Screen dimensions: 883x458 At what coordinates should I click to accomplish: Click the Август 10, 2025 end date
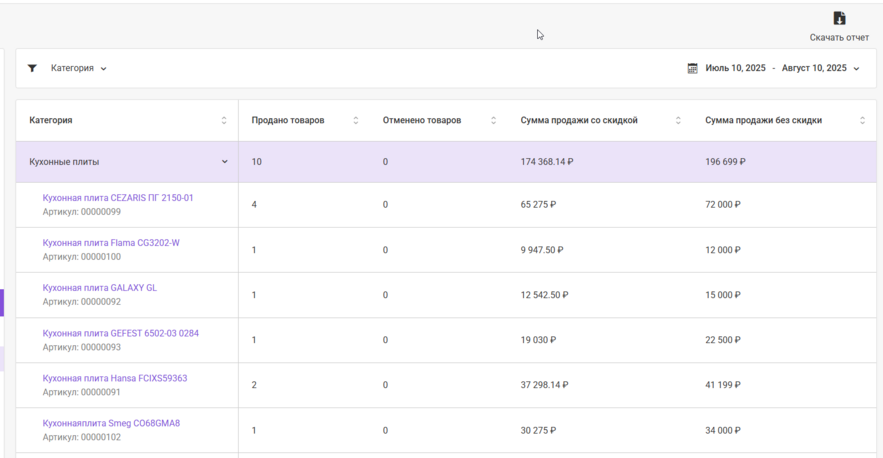814,69
